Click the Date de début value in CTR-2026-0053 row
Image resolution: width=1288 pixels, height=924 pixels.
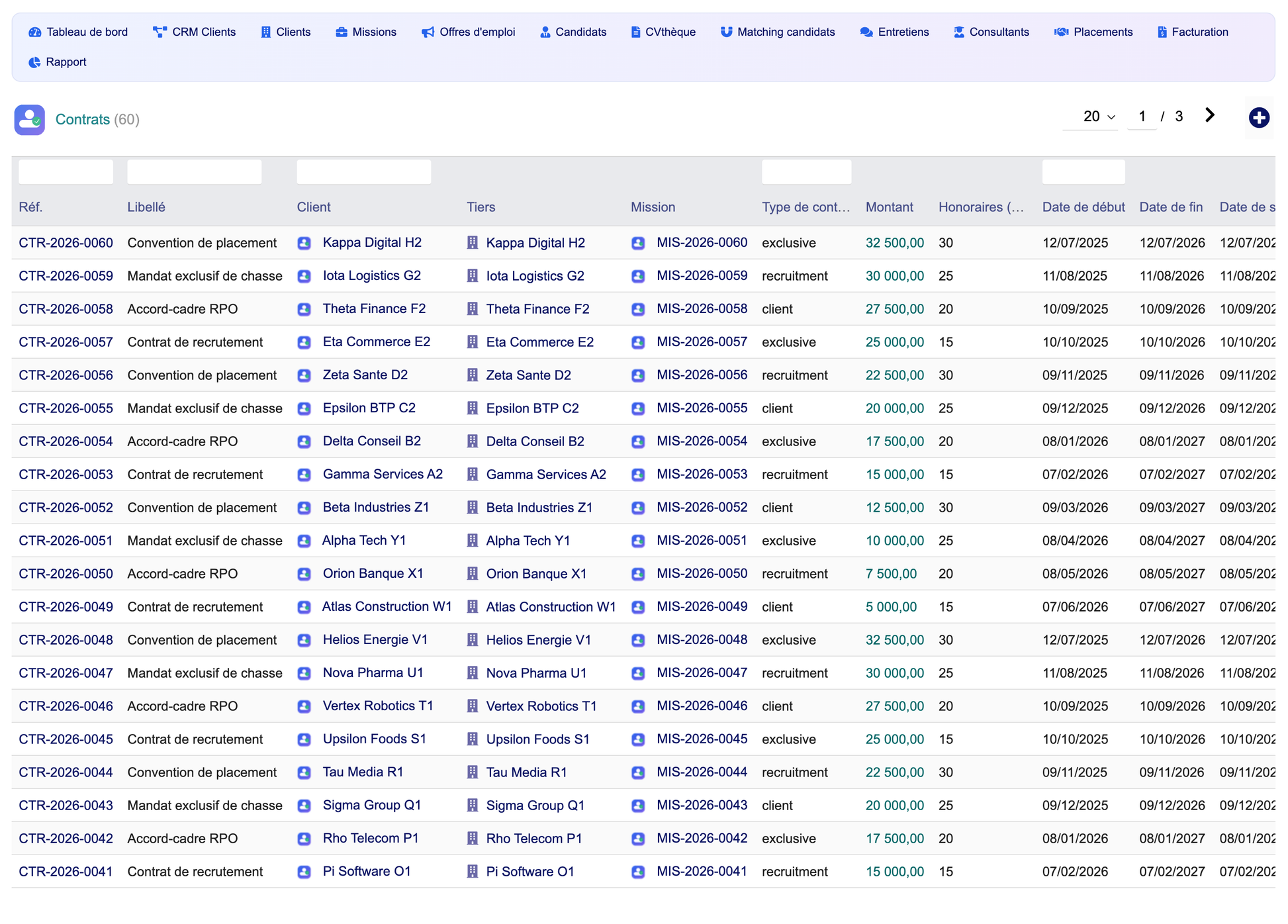1075,475
